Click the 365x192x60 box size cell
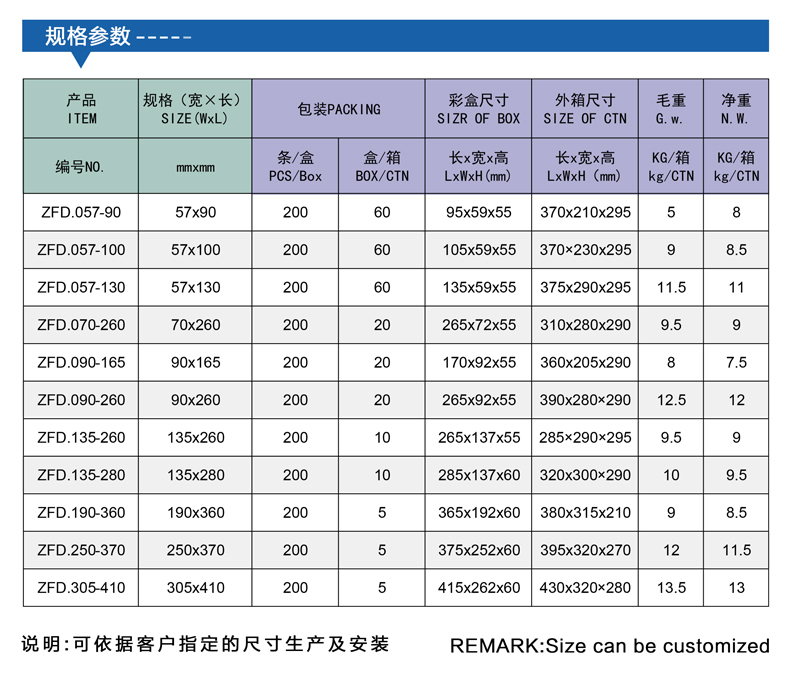 [479, 513]
